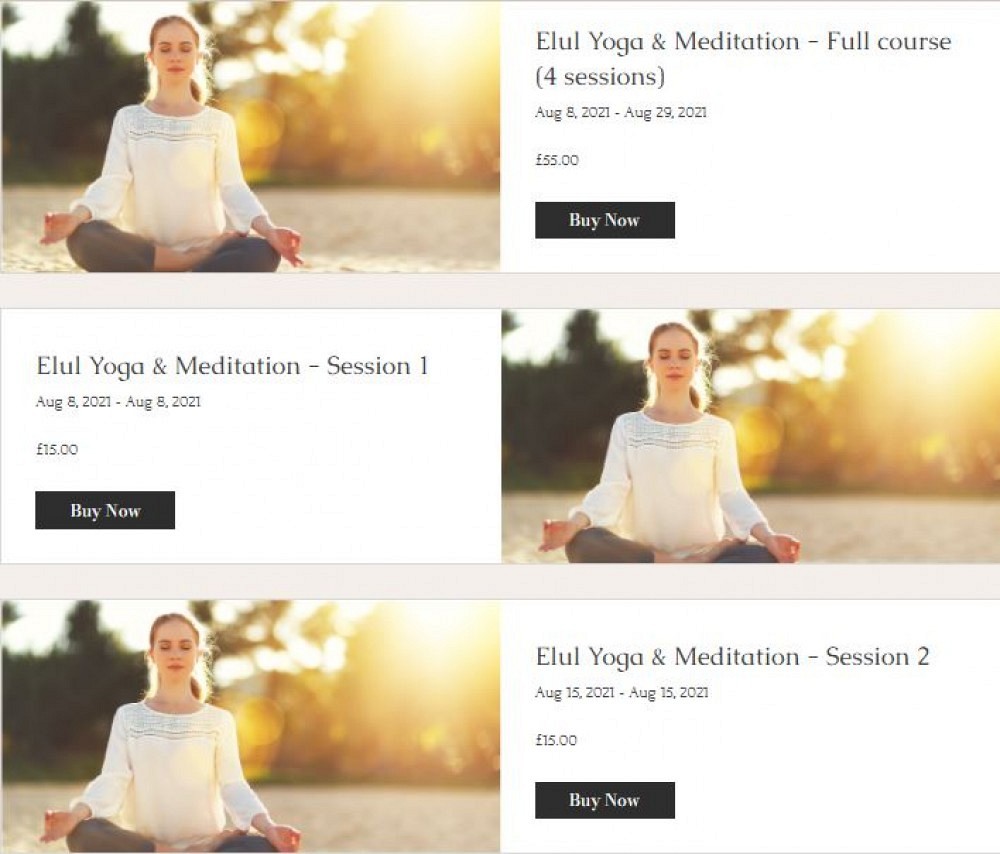Click the "(4 sessions)" text in the first title
This screenshot has width=1000, height=854.
pos(600,77)
